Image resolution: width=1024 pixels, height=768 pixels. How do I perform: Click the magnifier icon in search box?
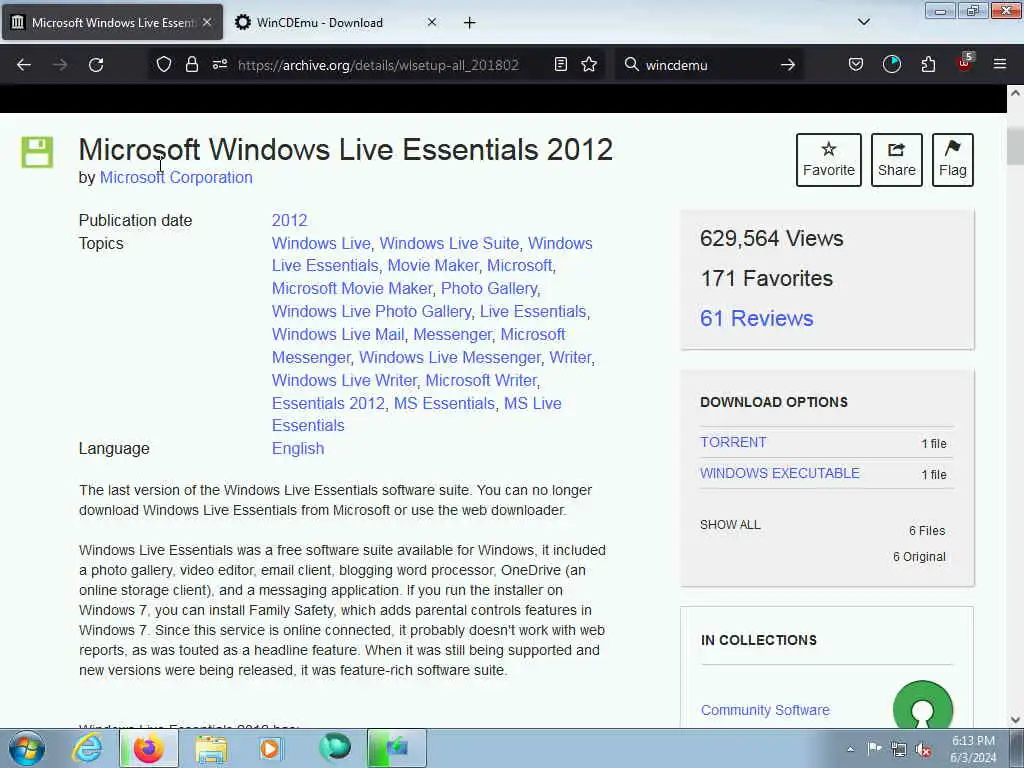(631, 64)
